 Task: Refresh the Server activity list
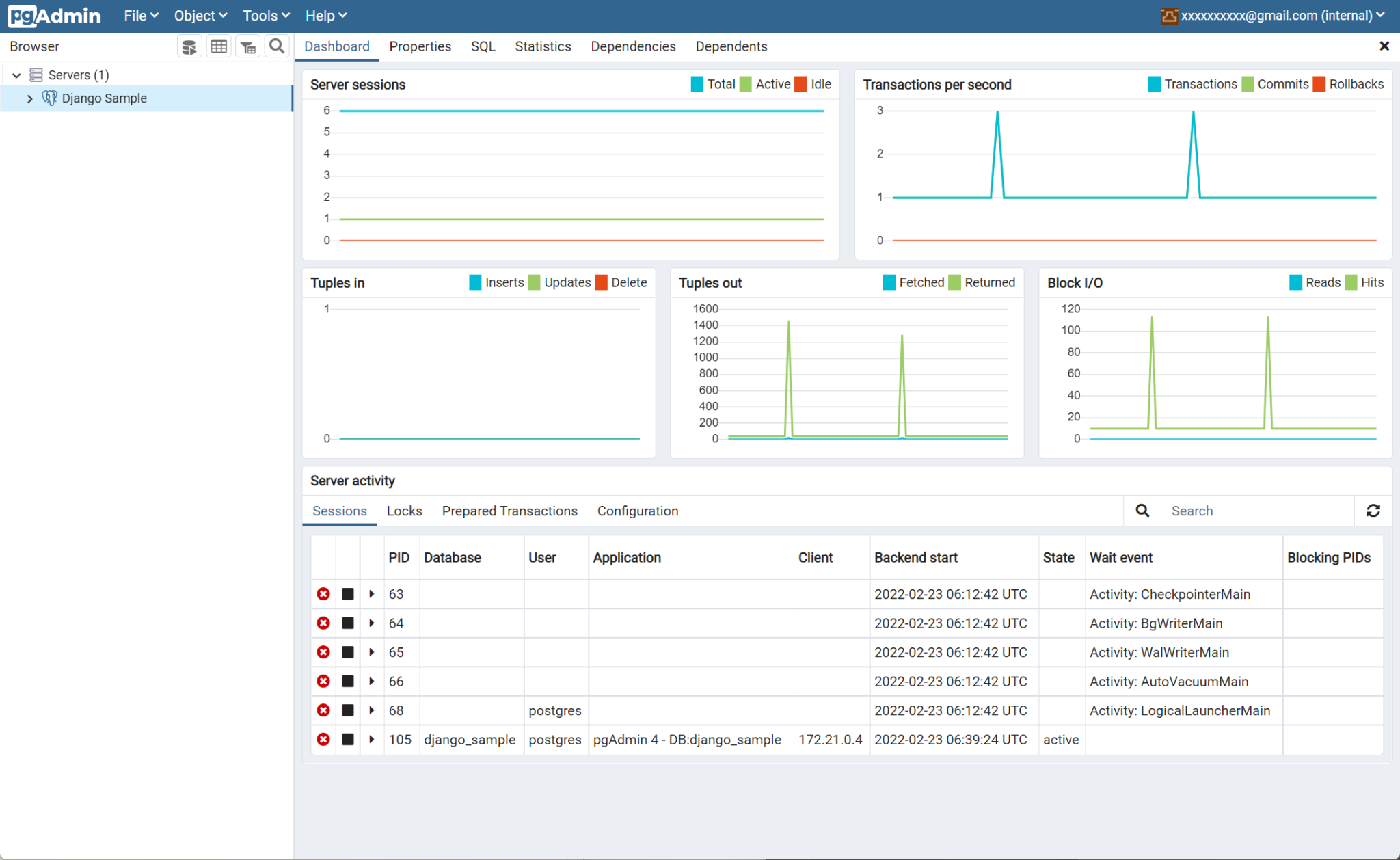point(1373,511)
